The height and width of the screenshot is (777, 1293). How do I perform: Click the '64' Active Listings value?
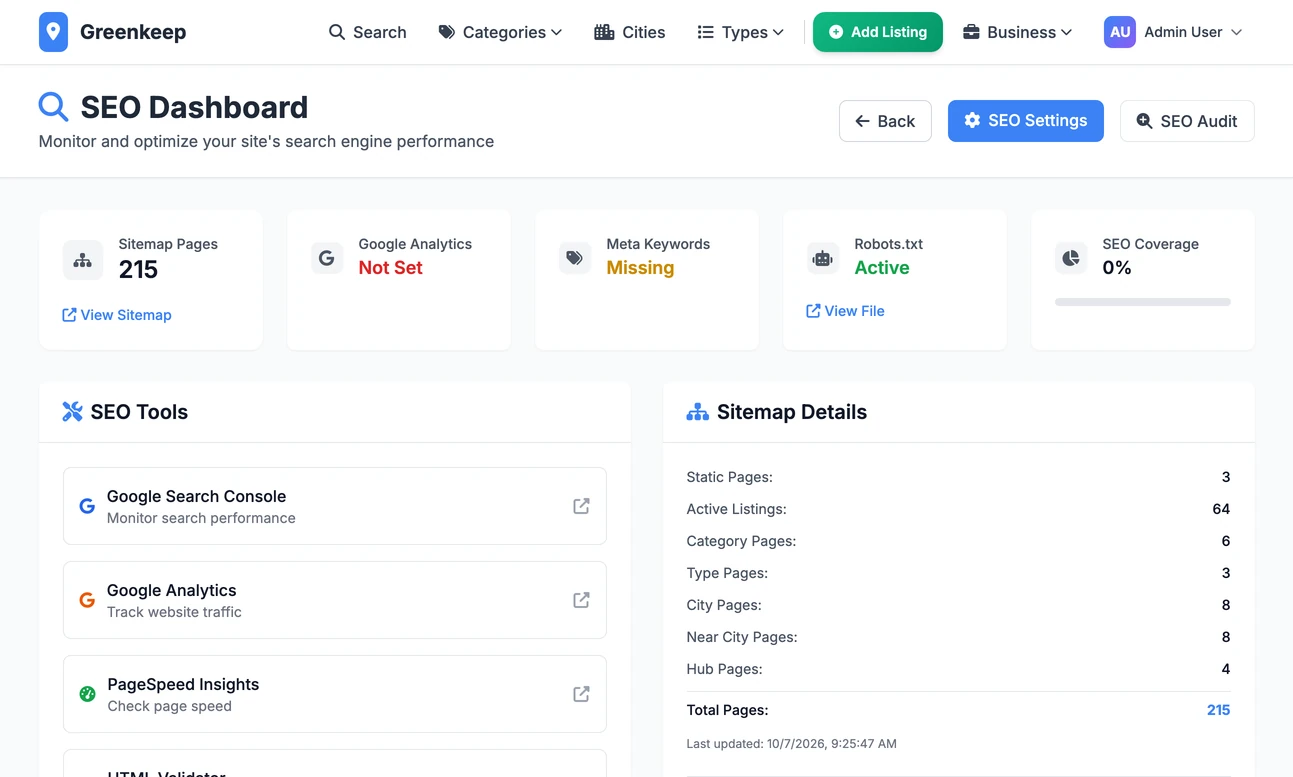pos(1221,509)
